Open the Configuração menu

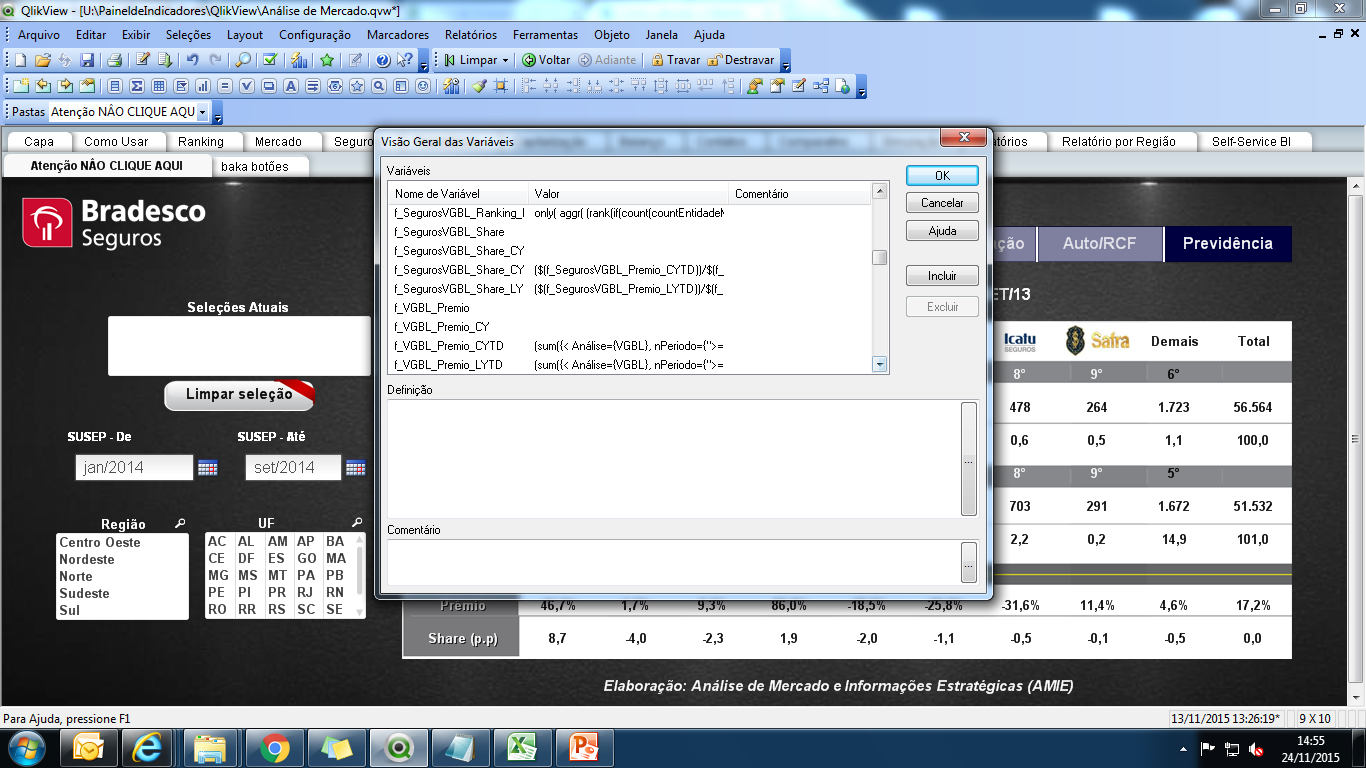click(x=315, y=34)
